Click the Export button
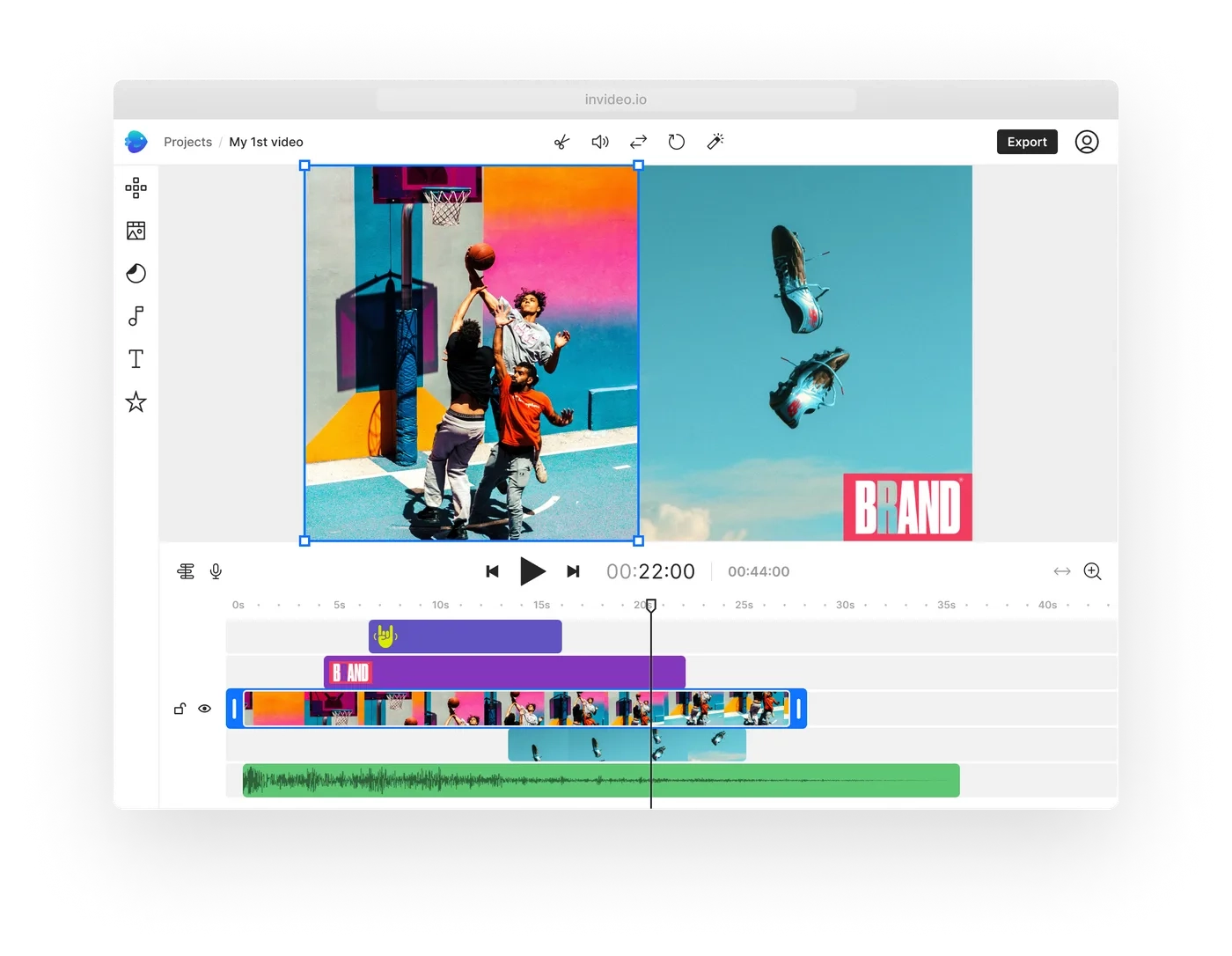Image resolution: width=1232 pixels, height=956 pixels. [1026, 142]
